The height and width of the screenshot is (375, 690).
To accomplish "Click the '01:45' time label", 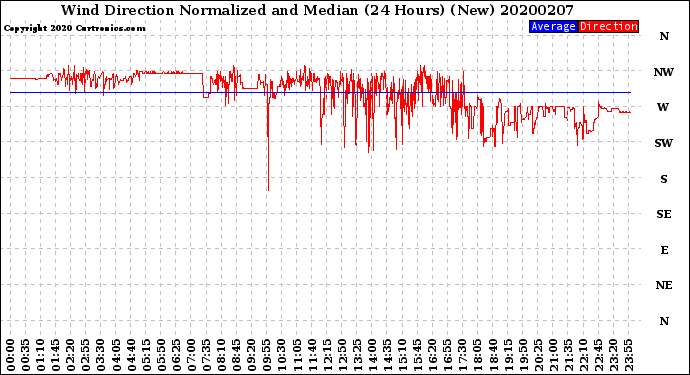I will point(56,355).
